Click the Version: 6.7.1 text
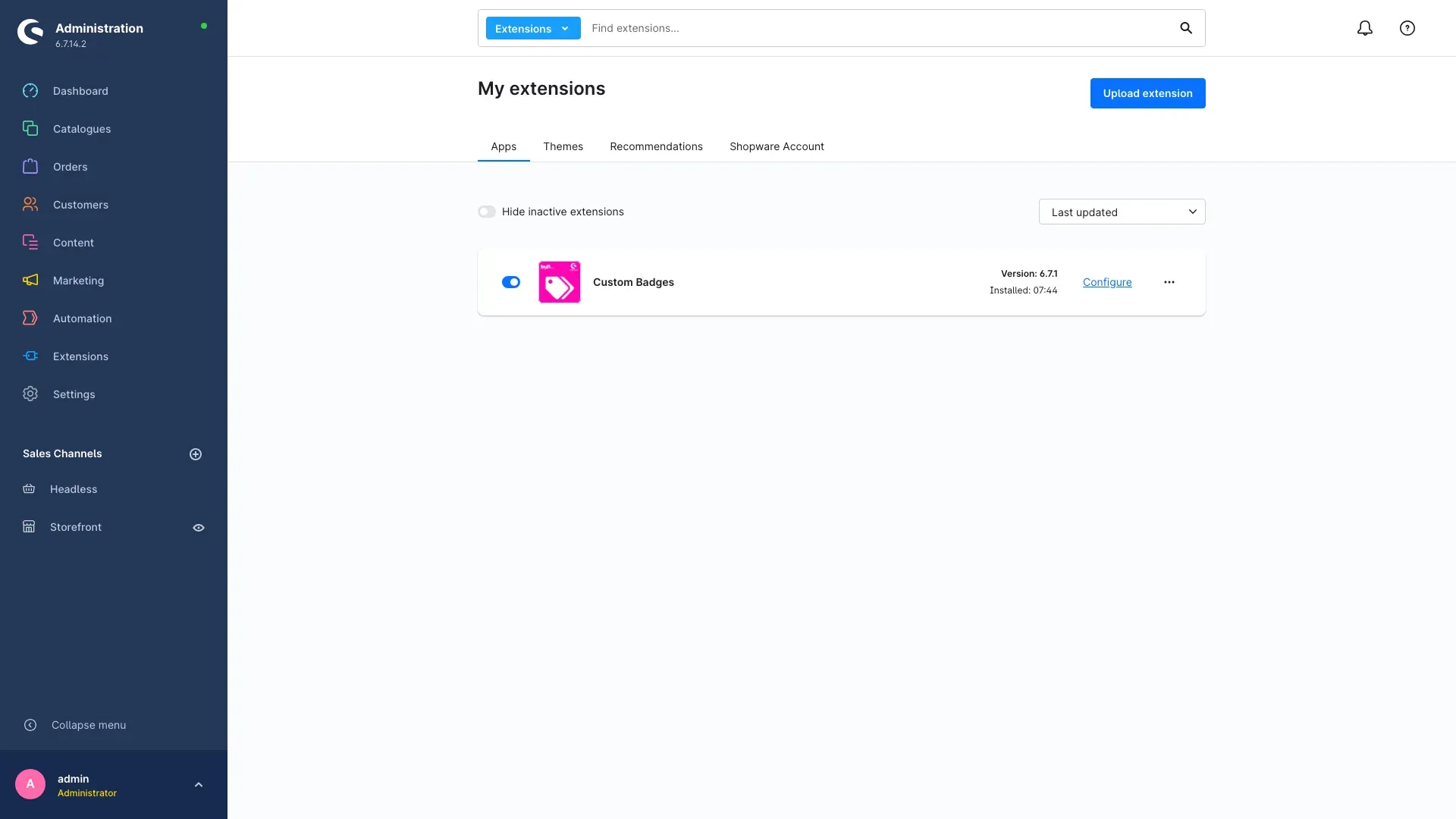The width and height of the screenshot is (1456, 819). coord(1029,274)
